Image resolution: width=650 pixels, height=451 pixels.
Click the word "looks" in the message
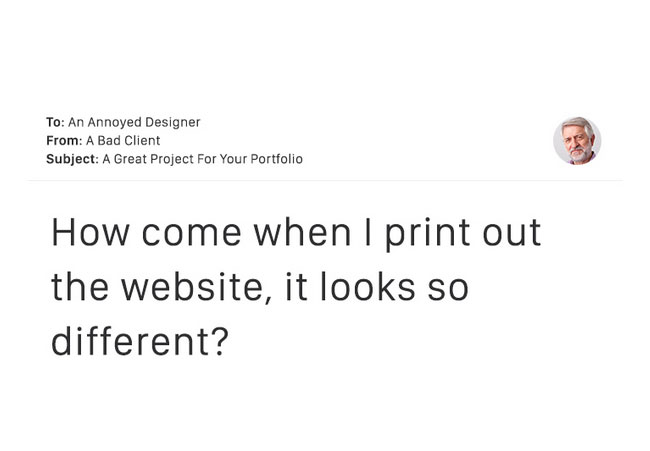coord(367,286)
